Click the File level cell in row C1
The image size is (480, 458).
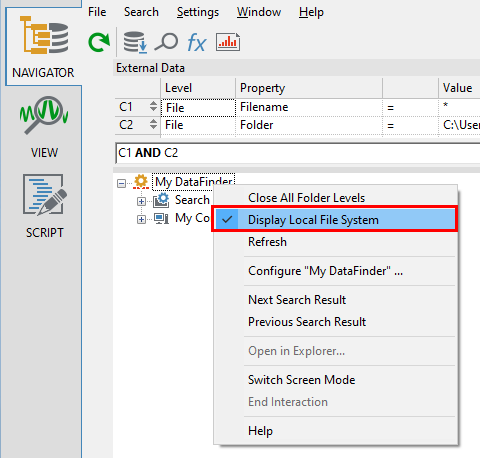coord(198,108)
